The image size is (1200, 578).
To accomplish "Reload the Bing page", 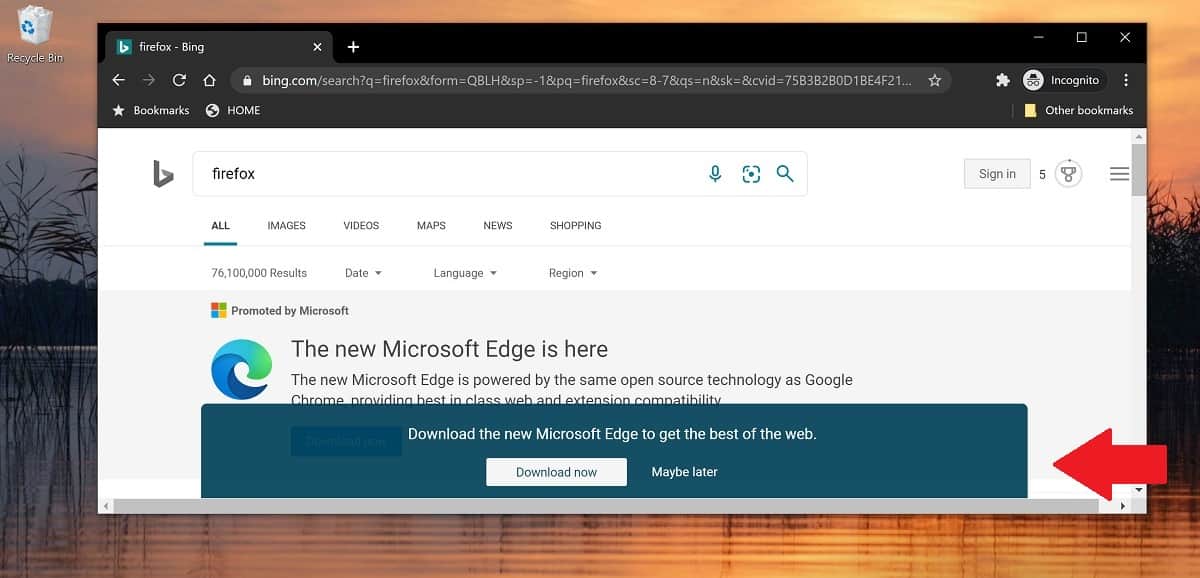I will (179, 80).
